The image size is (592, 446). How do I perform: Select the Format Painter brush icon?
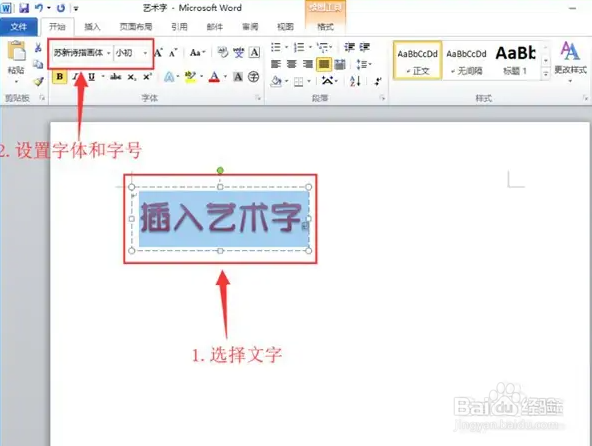(x=38, y=81)
